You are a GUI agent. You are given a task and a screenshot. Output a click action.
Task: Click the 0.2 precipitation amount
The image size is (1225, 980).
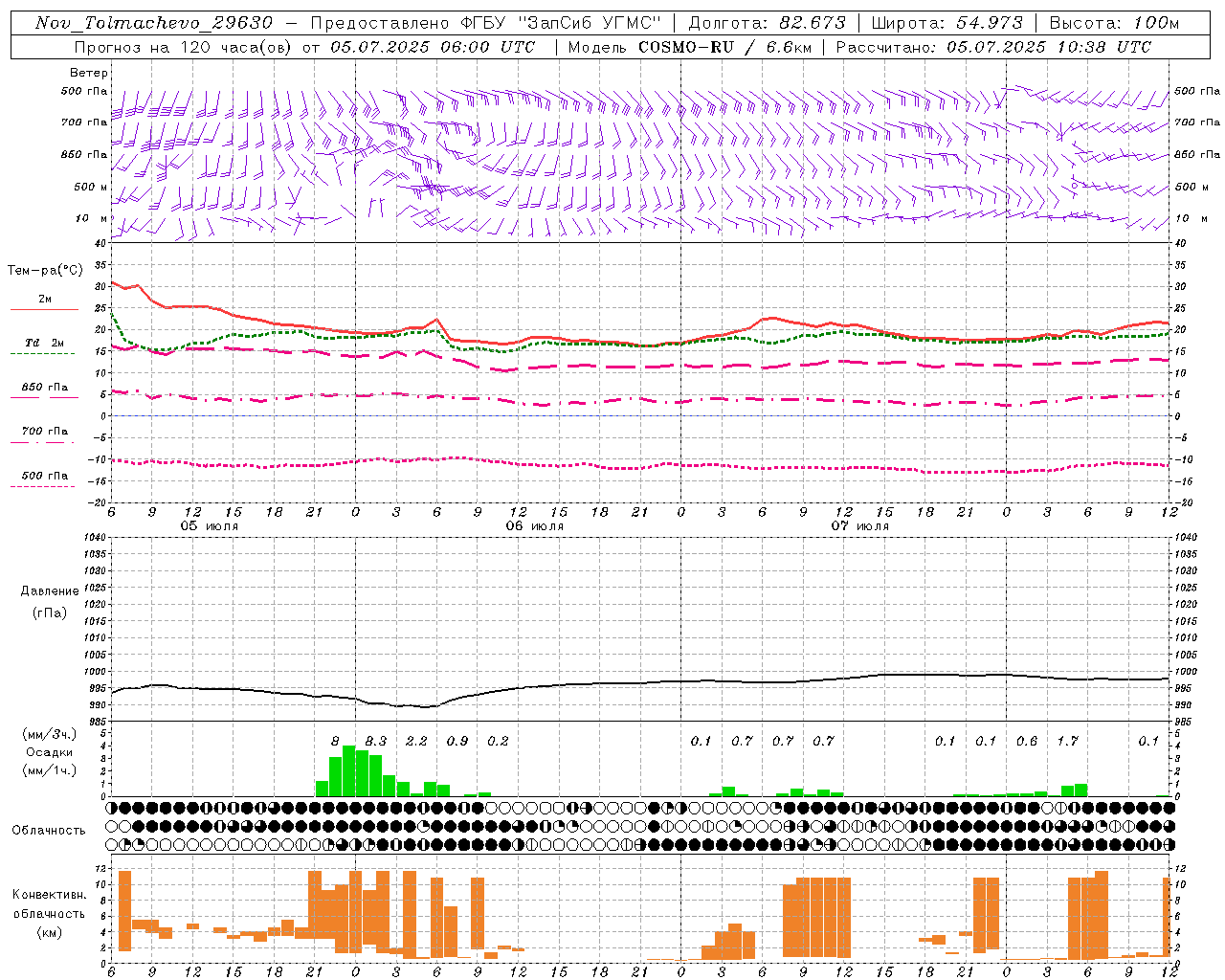tap(498, 742)
